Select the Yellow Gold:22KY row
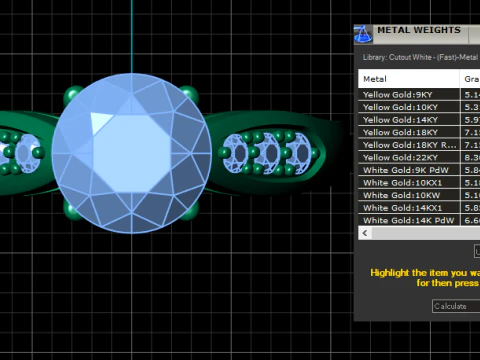 (x=419, y=157)
